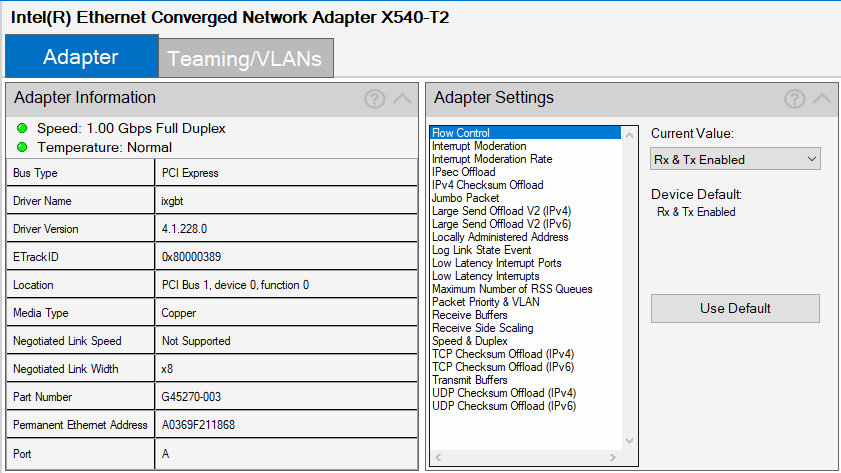Click settings list scroll left arrow
This screenshot has height=473, width=841.
tap(438, 457)
